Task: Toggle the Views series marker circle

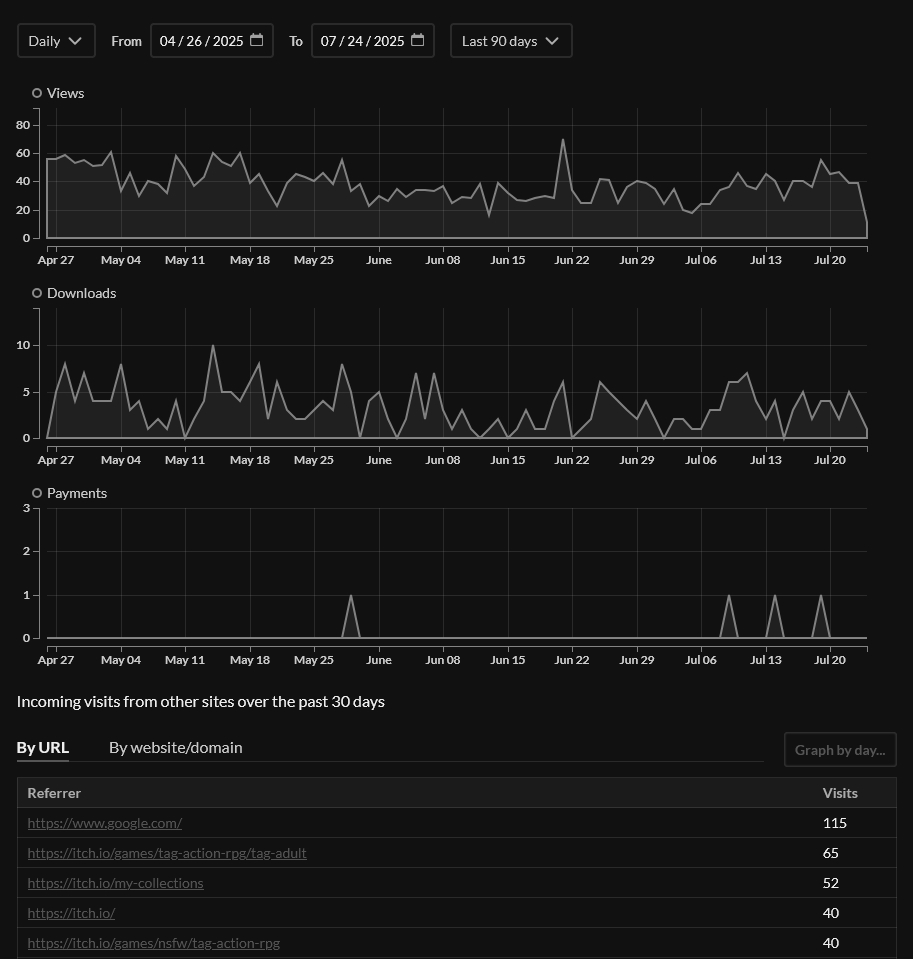Action: click(37, 93)
